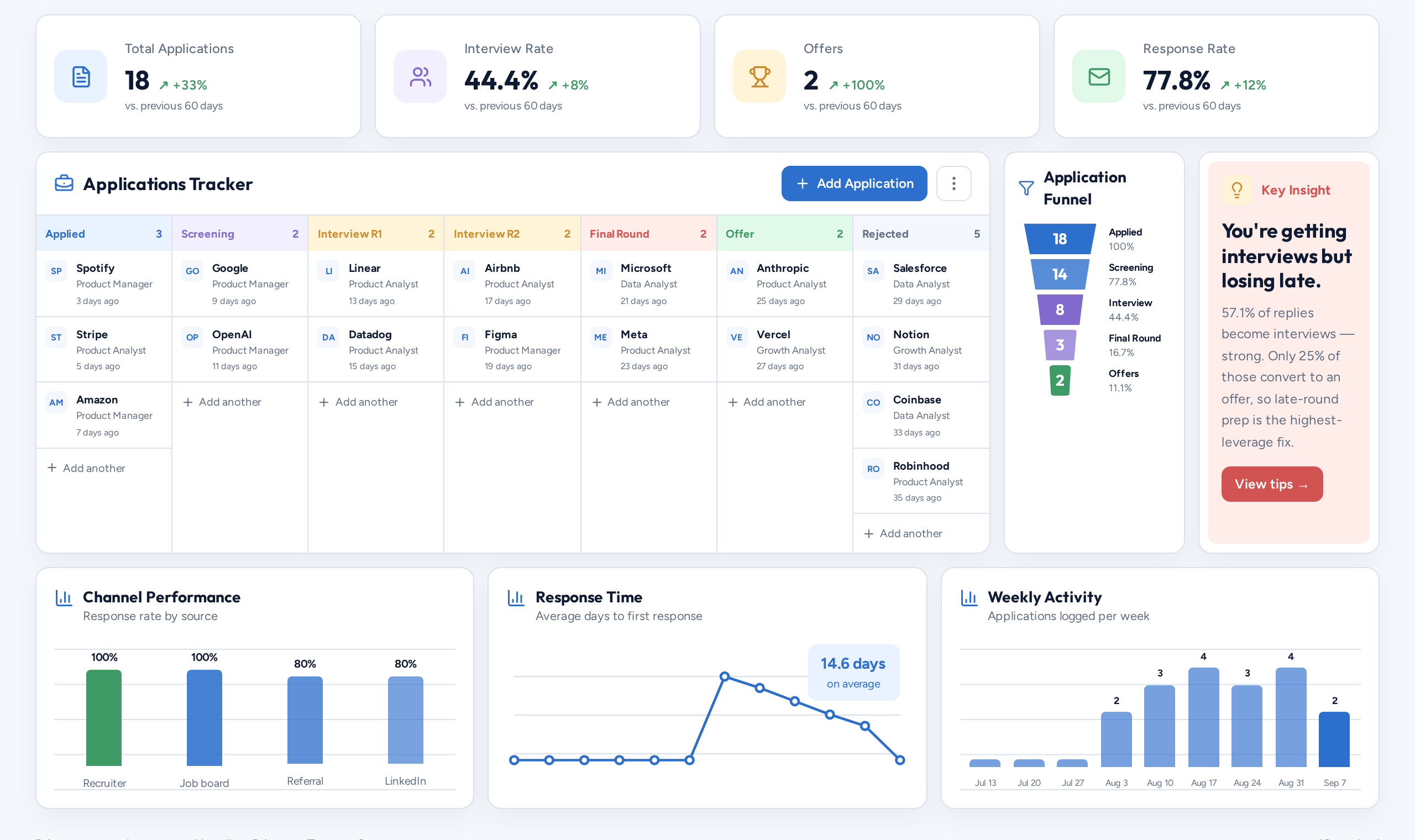The width and height of the screenshot is (1415, 840).
Task: Click the CO avatar for Coinbase
Action: click(x=873, y=402)
